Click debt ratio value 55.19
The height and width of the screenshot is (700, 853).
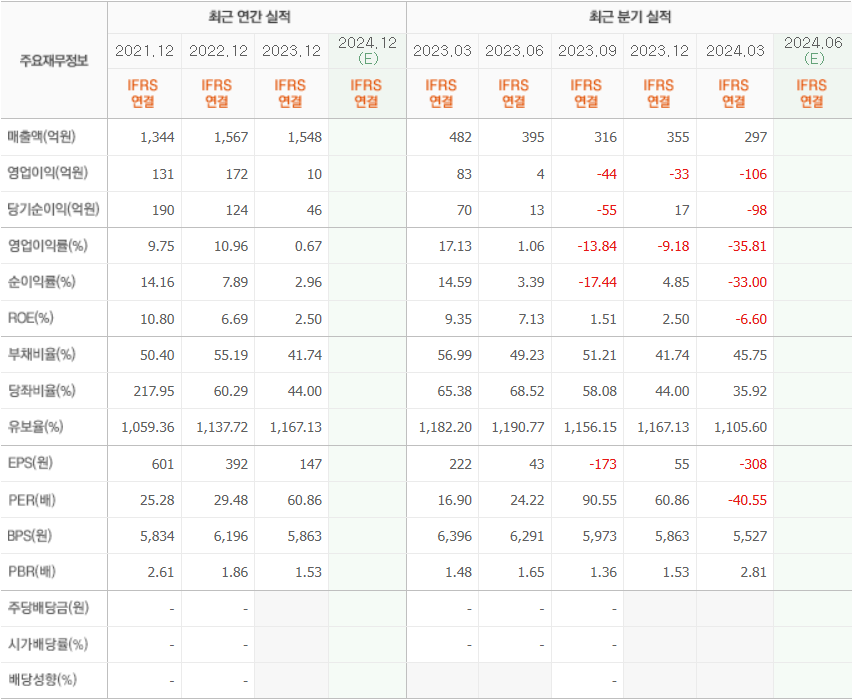(231, 355)
